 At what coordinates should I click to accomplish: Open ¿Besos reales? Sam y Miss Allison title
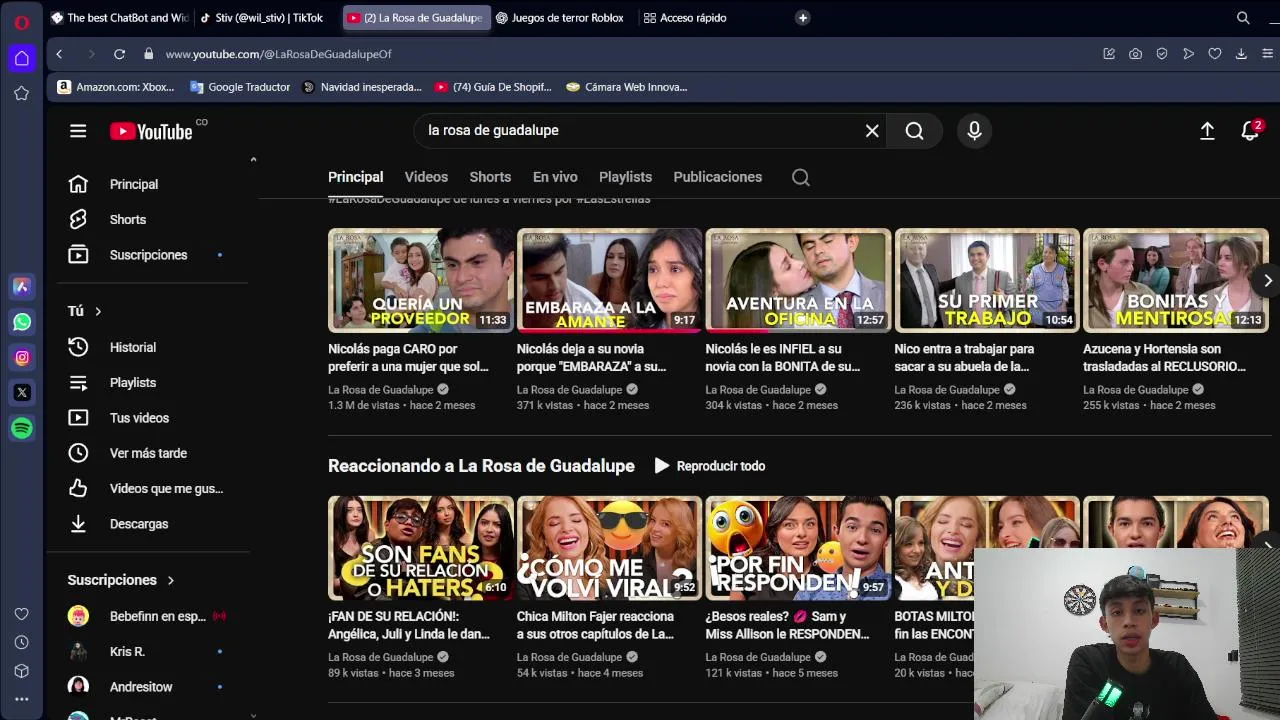click(787, 625)
